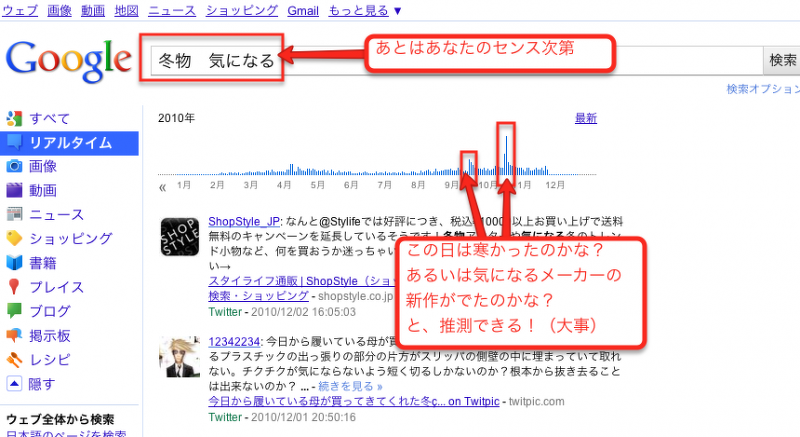Click the レシピ utensils icon
The width and height of the screenshot is (800, 437).
tap(14, 359)
